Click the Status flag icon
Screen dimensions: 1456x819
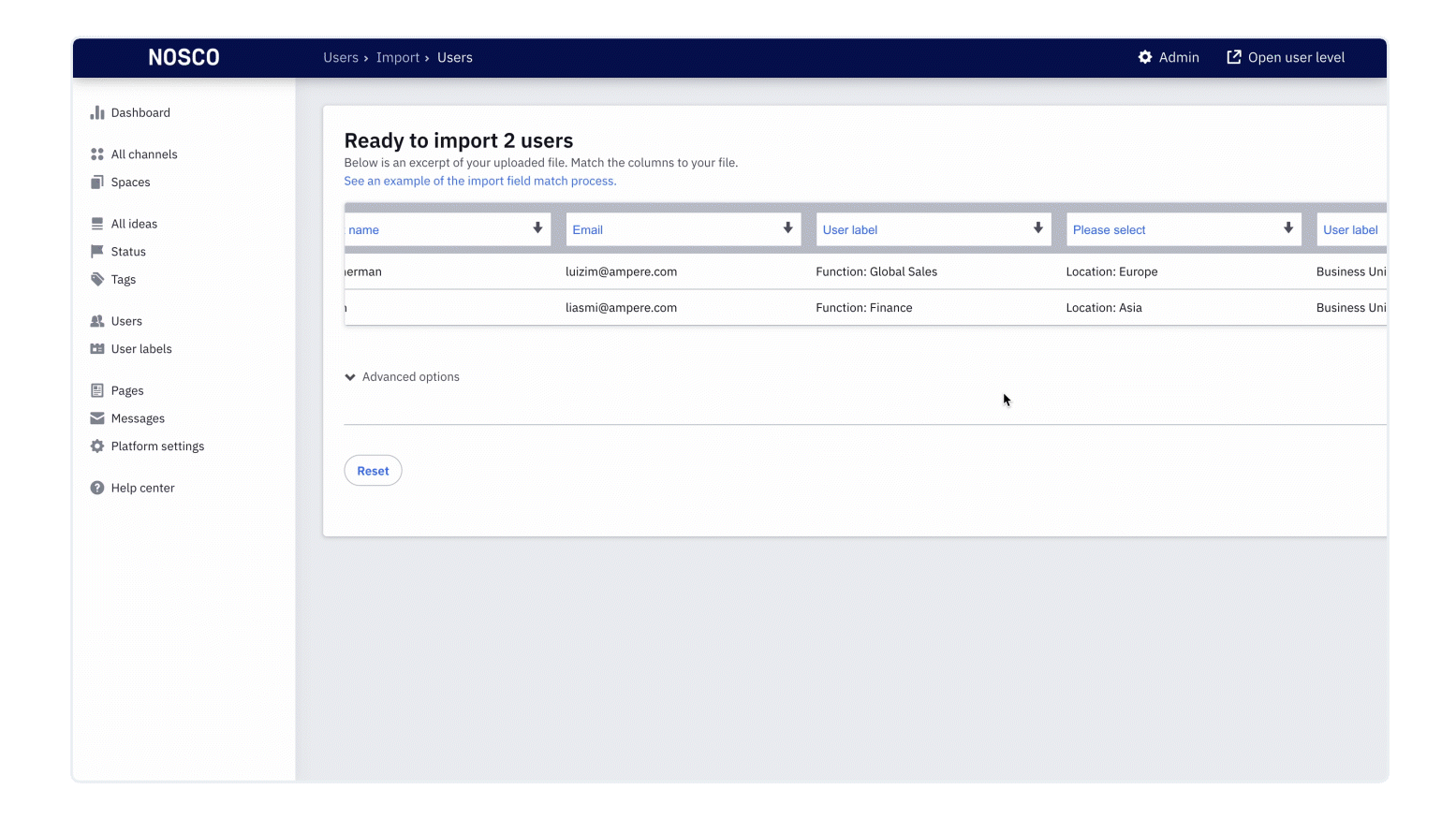[x=96, y=252]
